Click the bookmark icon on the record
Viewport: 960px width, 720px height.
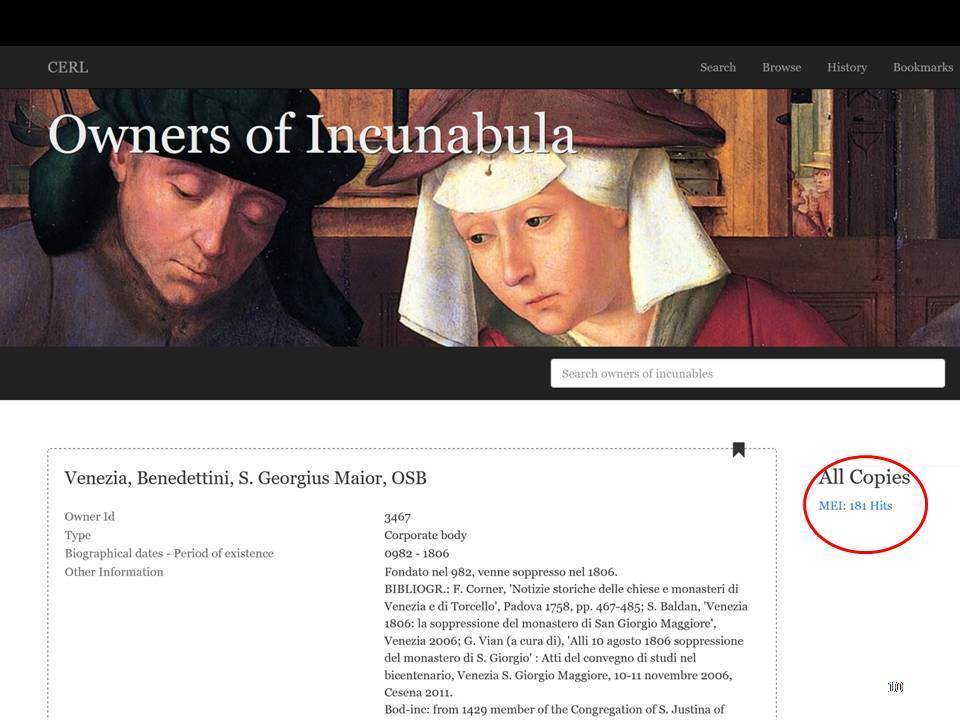pos(738,449)
